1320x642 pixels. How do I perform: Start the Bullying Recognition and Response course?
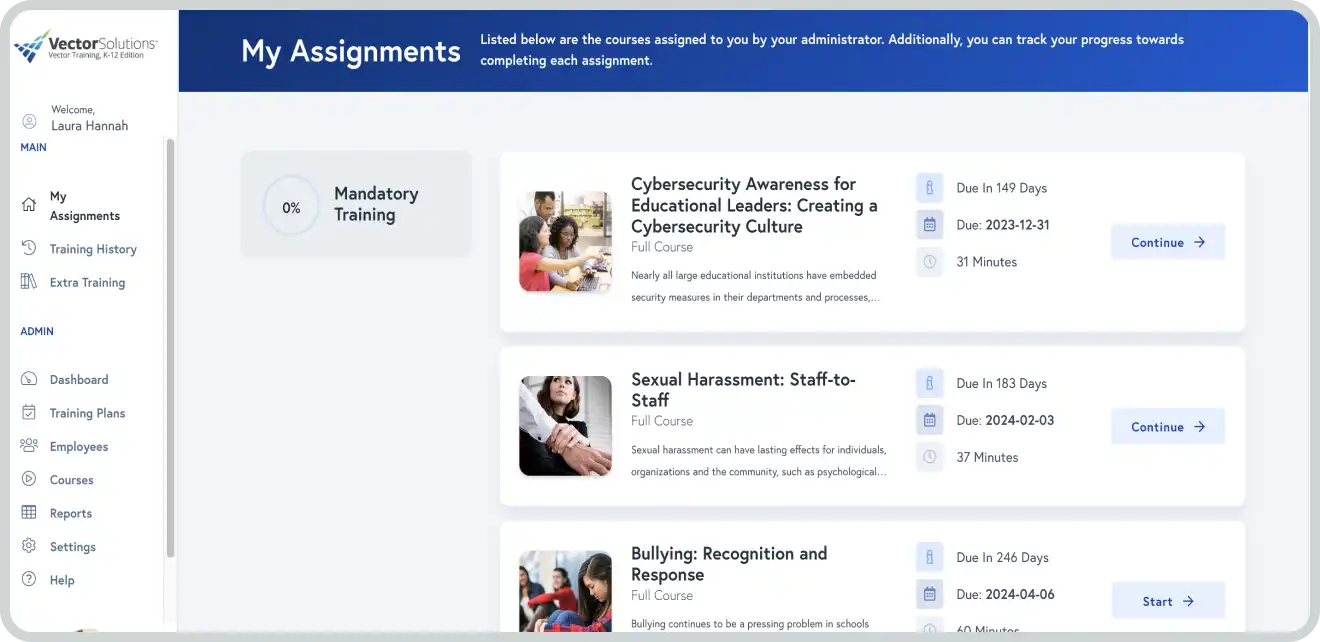point(1167,601)
